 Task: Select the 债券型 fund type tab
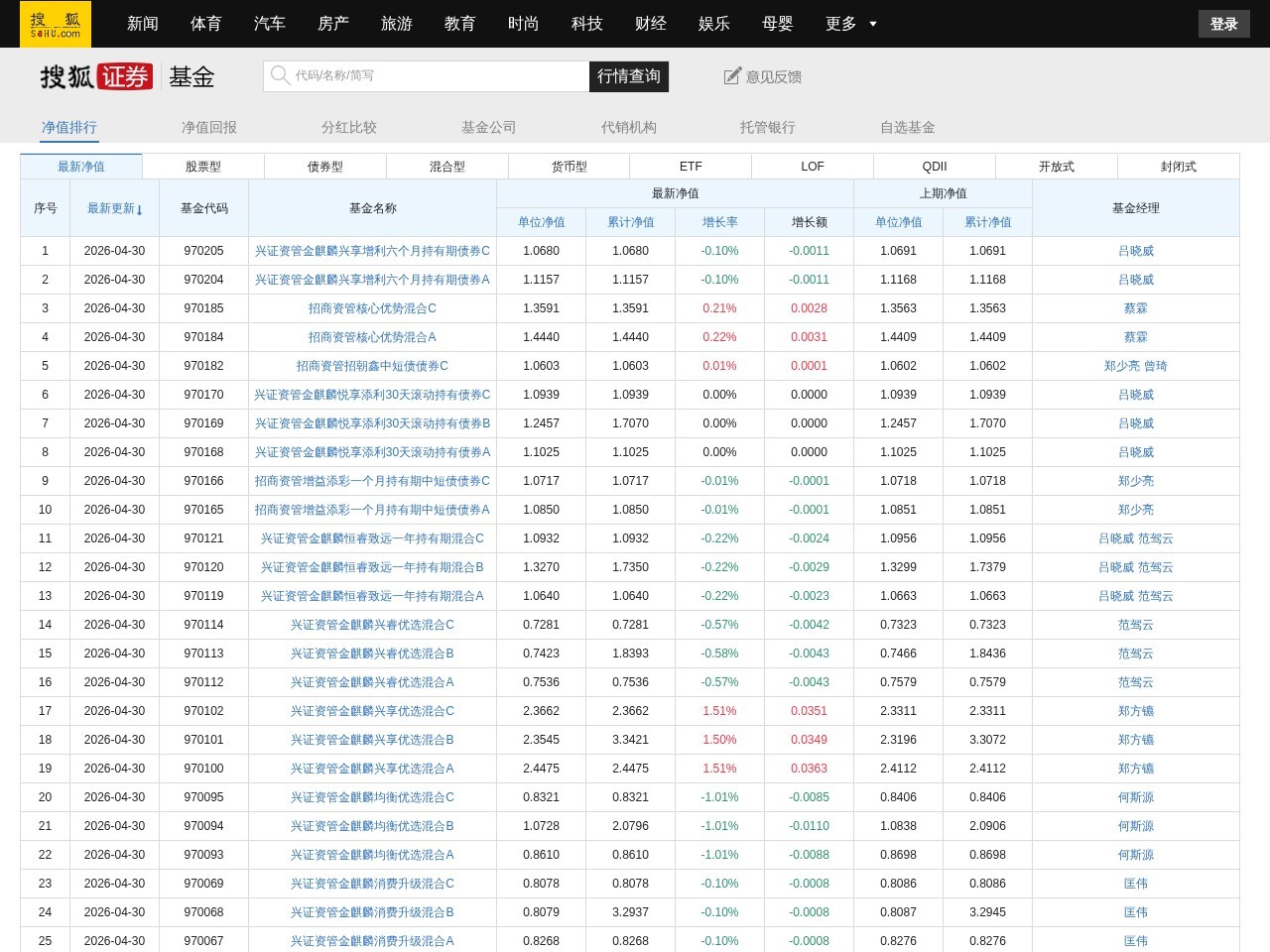(325, 167)
